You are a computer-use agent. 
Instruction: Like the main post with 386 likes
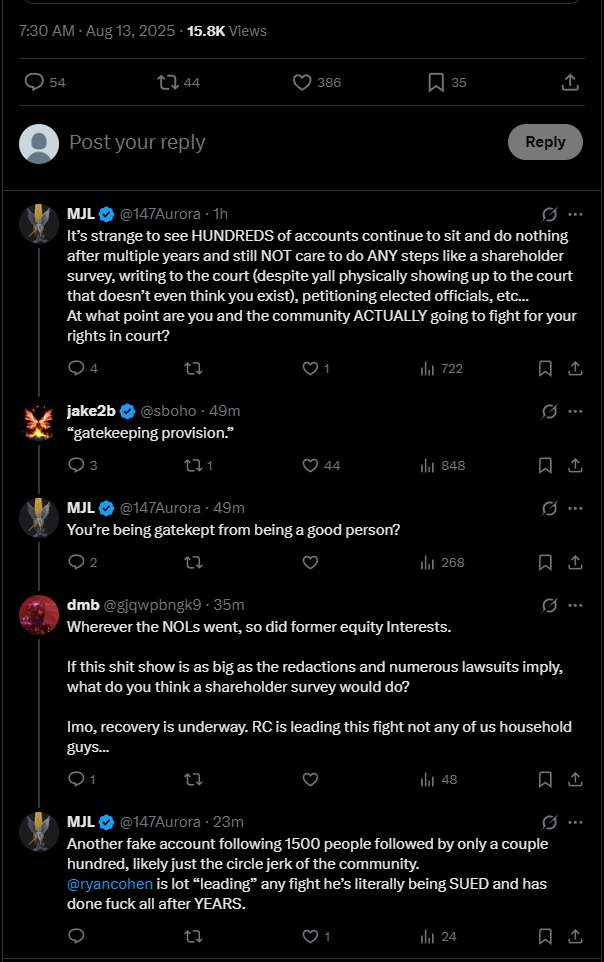click(302, 82)
